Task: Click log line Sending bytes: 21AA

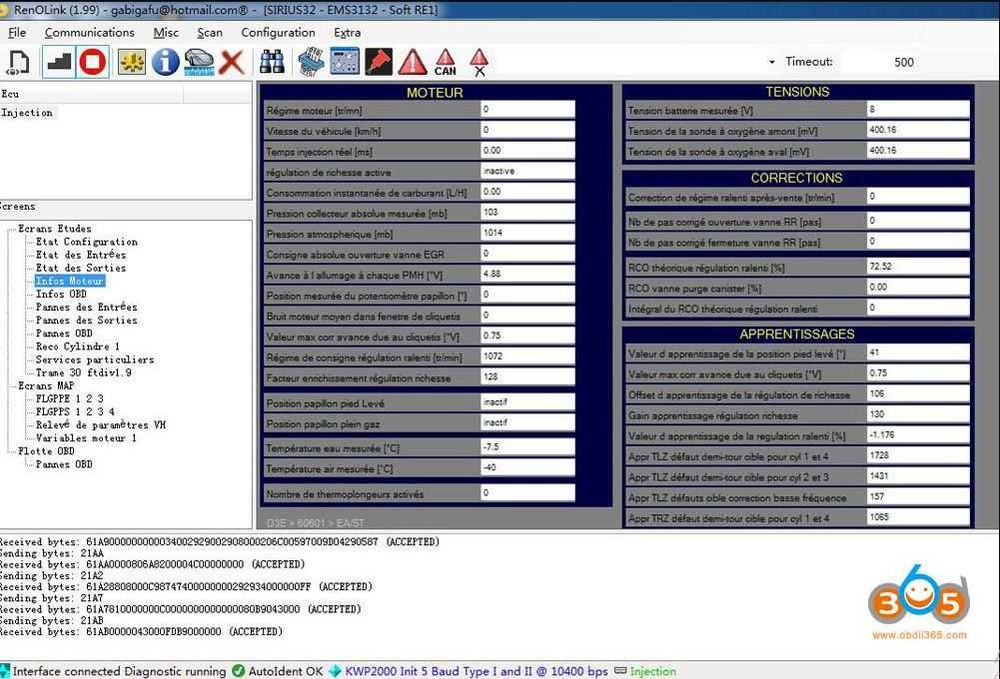Action: pos(52,553)
